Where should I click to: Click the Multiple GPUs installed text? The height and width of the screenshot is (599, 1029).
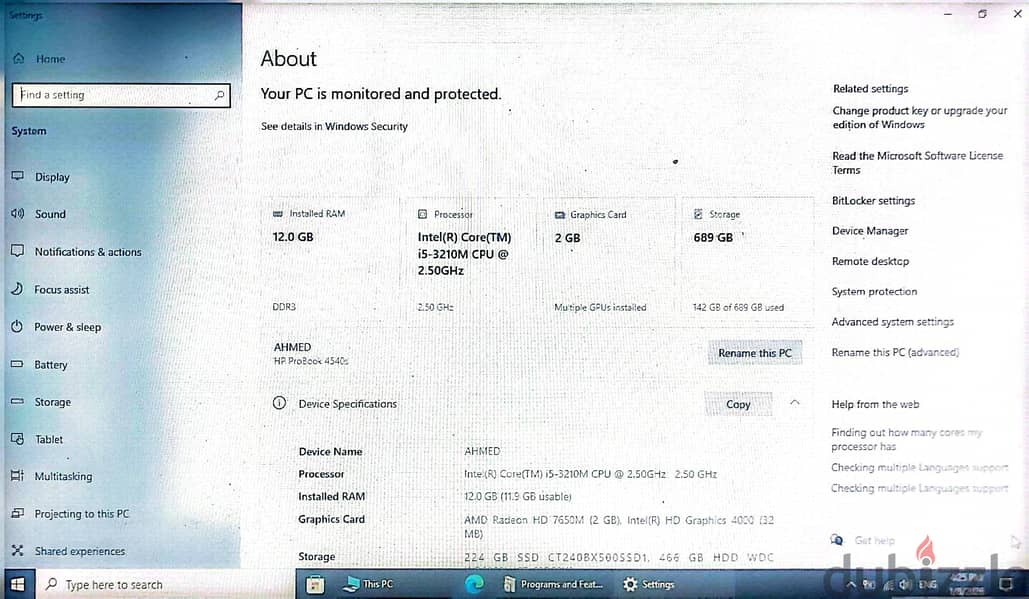click(x=600, y=307)
